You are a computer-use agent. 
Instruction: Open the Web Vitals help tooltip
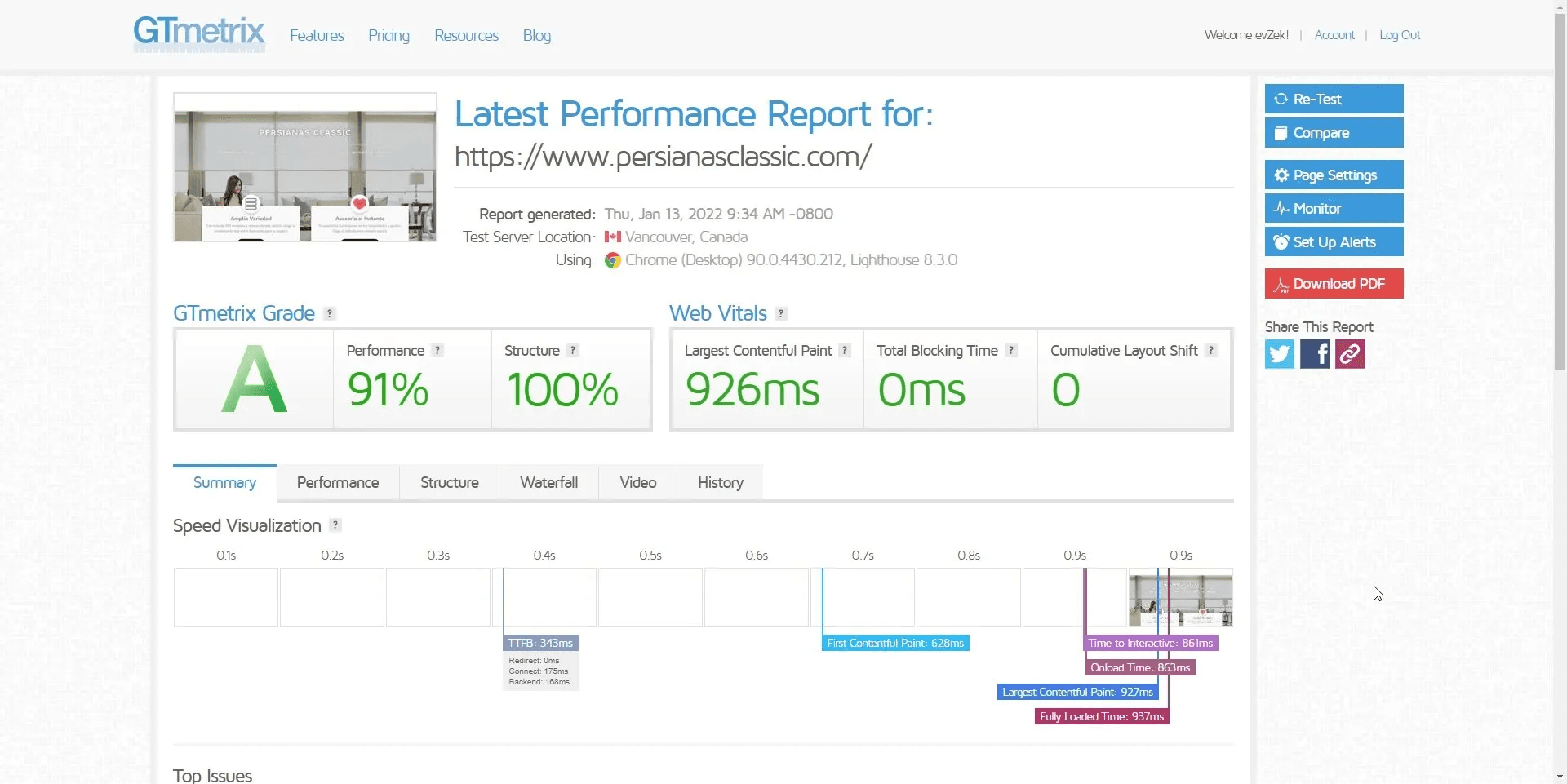781,312
